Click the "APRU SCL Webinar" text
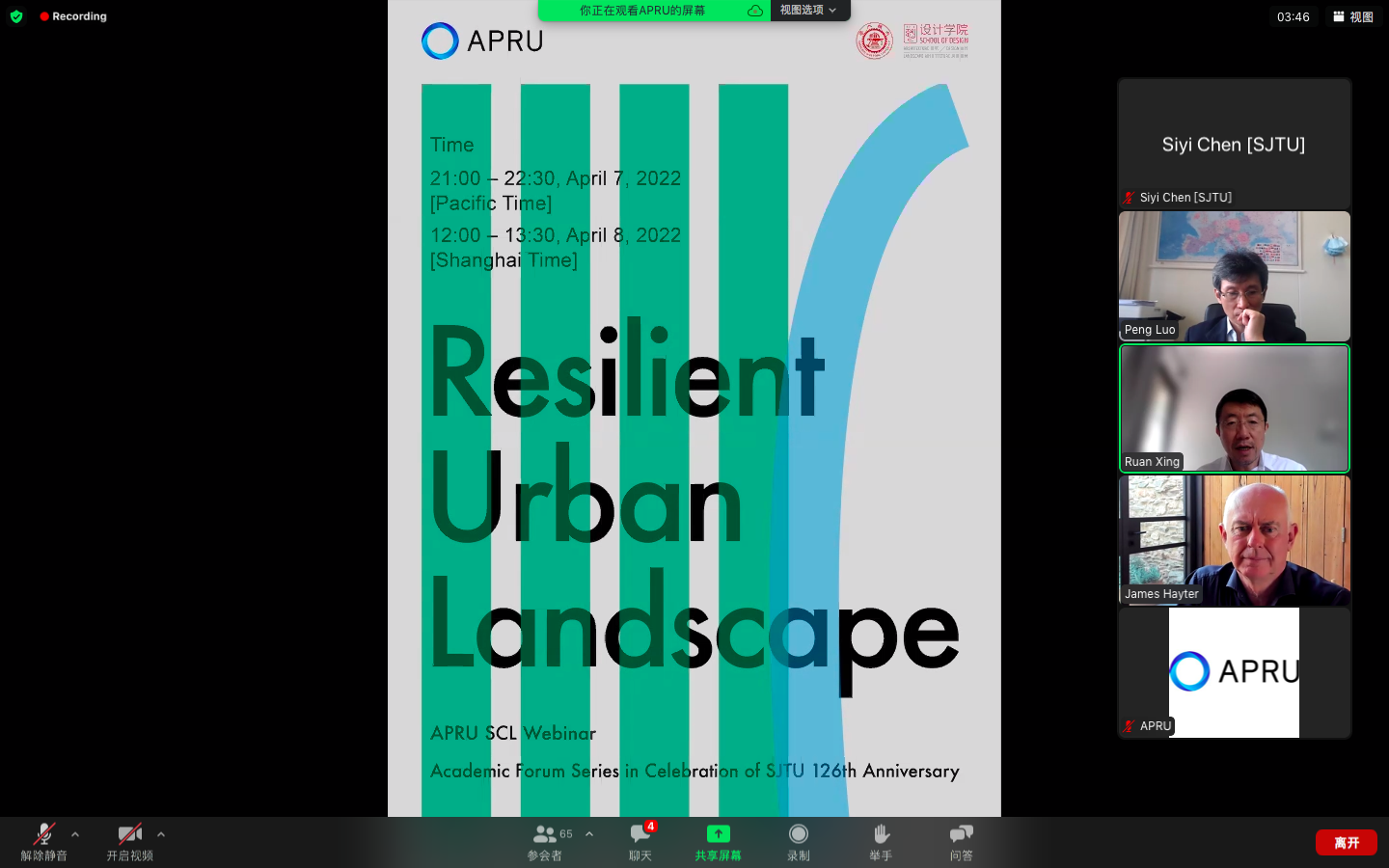Image resolution: width=1389 pixels, height=868 pixels. click(513, 733)
